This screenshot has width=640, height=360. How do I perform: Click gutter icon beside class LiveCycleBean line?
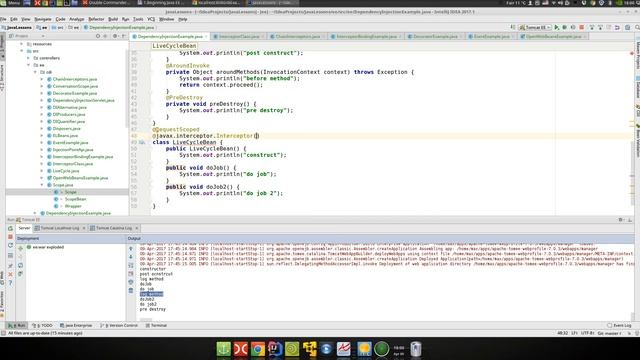[x=142, y=142]
